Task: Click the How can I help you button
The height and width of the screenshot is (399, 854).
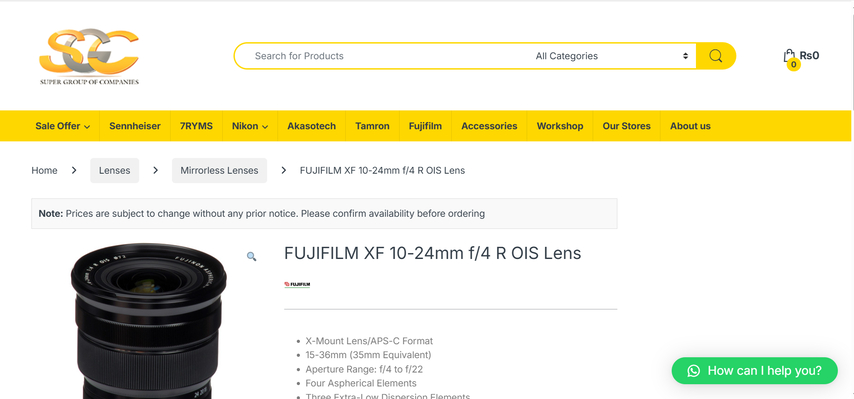Action: tap(754, 371)
